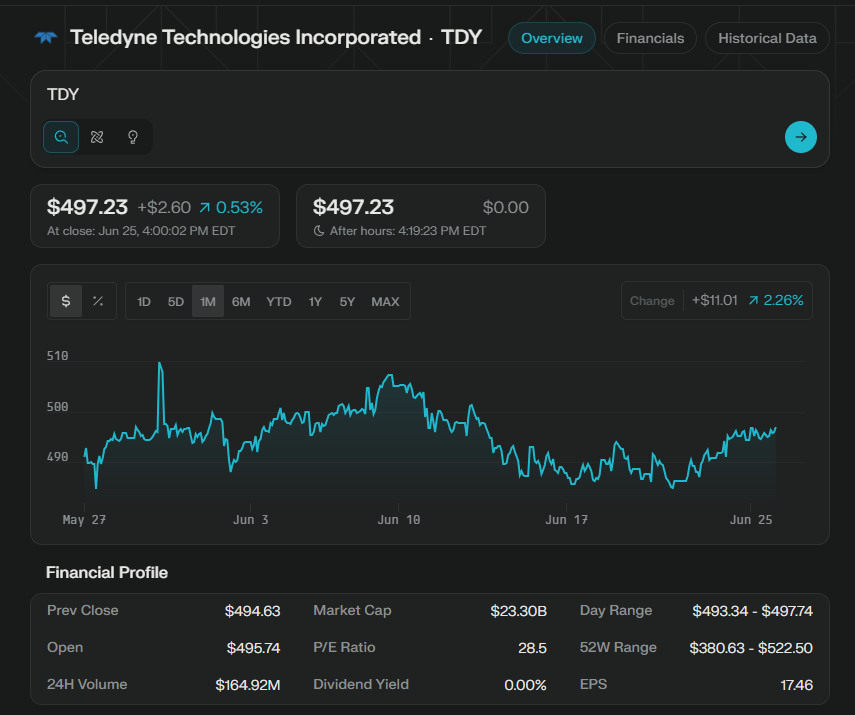Click the 490 y-axis label
This screenshot has width=855, height=715.
[57, 457]
